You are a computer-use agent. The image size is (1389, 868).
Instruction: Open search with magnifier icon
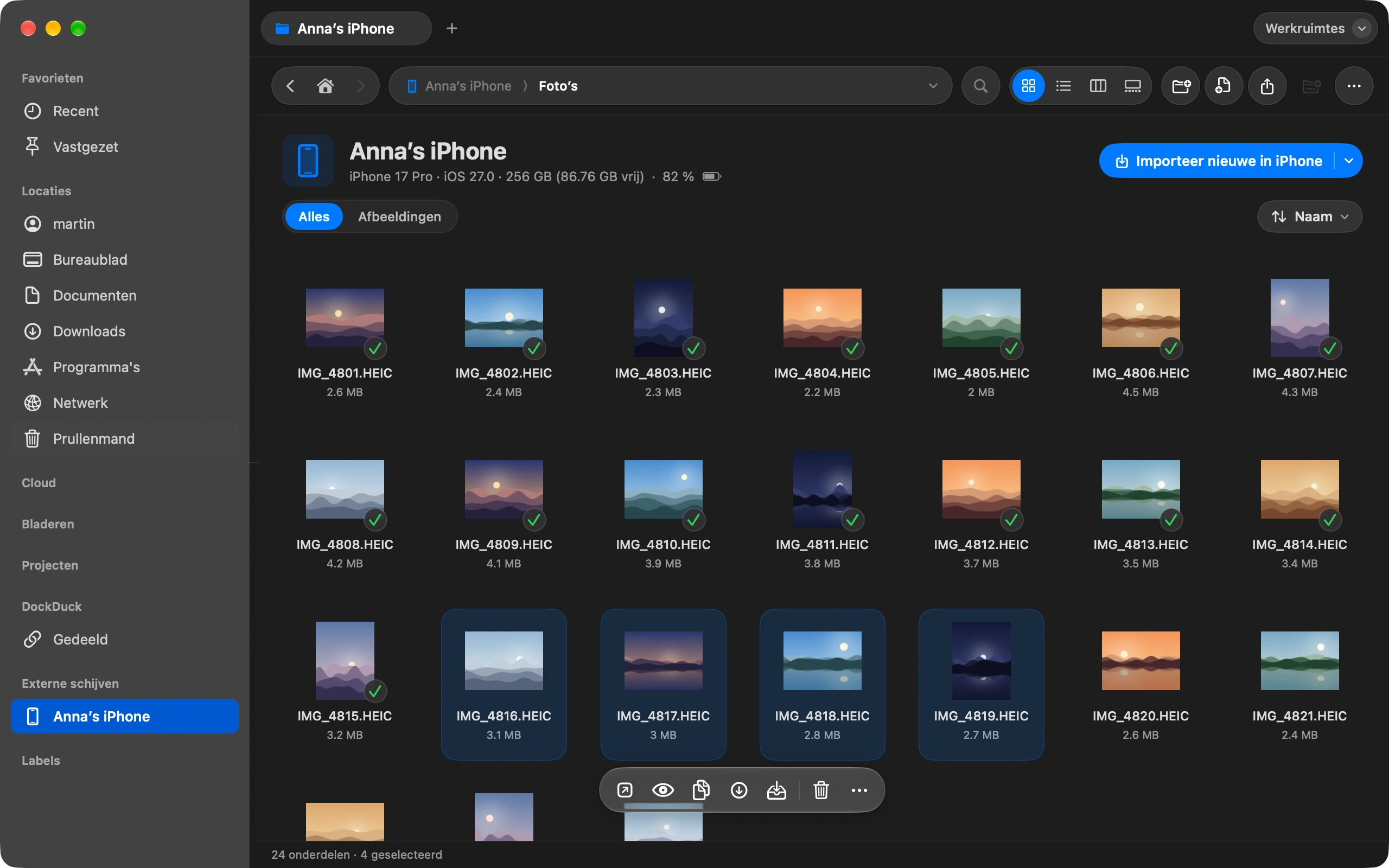[981, 86]
